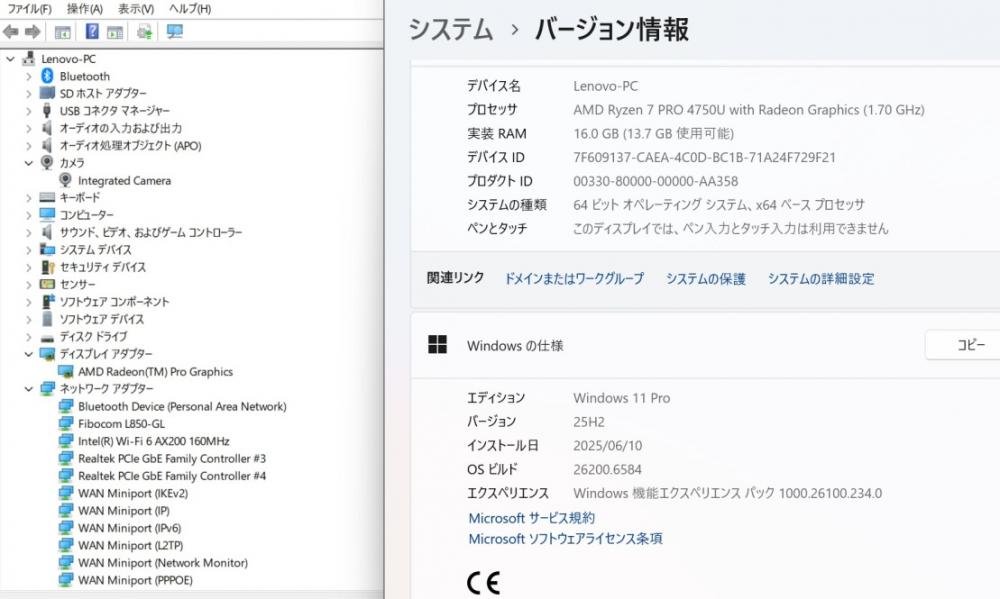The image size is (1000, 599).
Task: Open Microsoft サービス規約 link
Action: click(531, 518)
